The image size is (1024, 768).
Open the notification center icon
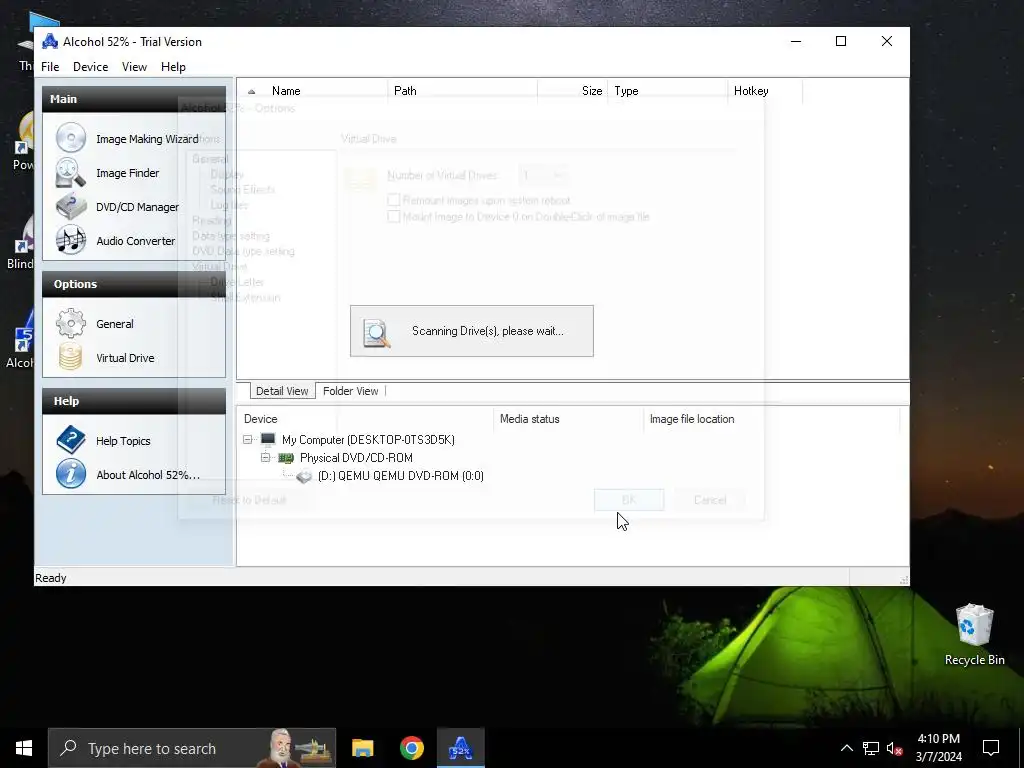pos(991,748)
